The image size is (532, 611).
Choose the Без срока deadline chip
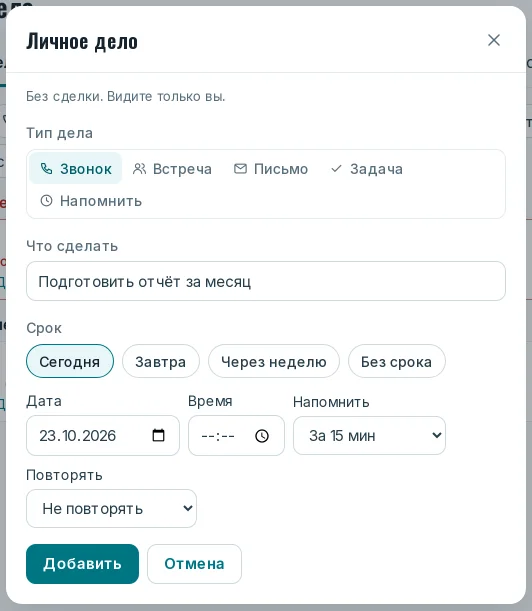(x=396, y=361)
